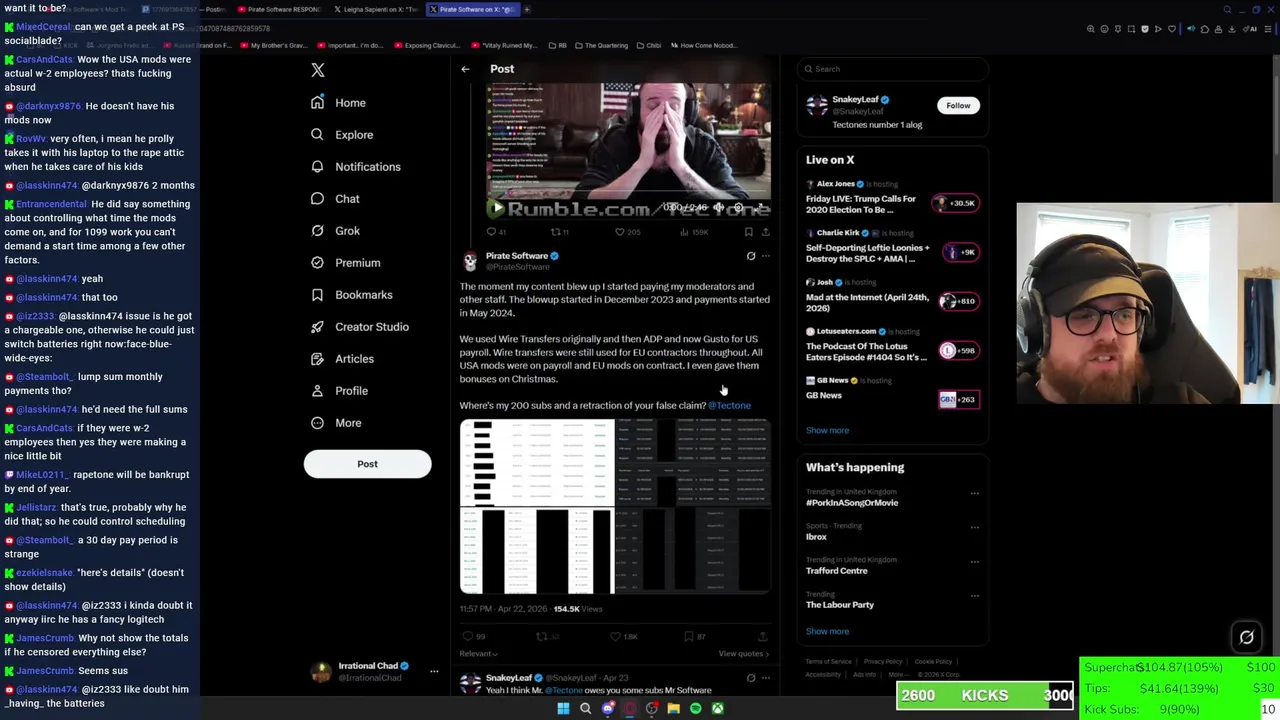Viewport: 1280px width, 720px height.
Task: Open Notifications in the X sidebar
Action: (x=355, y=167)
